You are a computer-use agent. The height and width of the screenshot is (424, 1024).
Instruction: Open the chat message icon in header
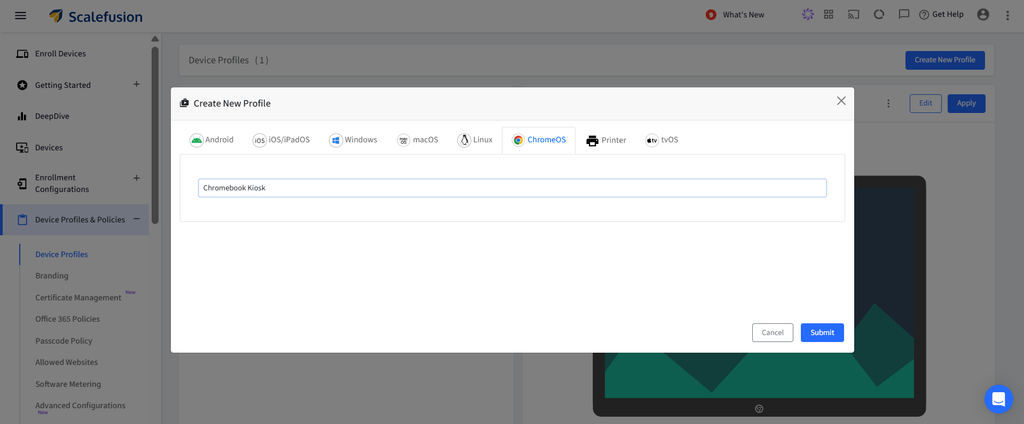point(904,14)
